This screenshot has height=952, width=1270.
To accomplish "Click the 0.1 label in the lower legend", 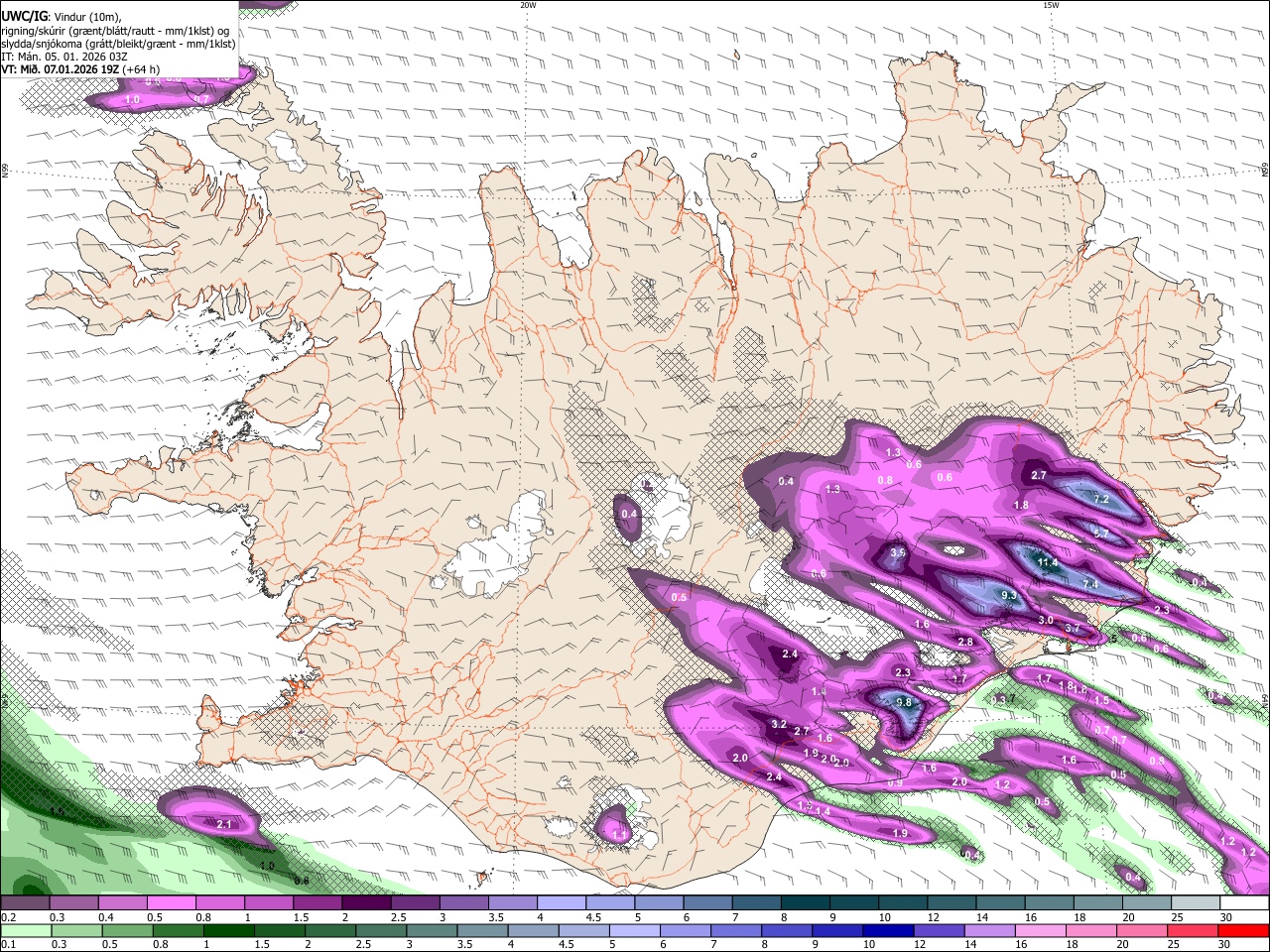I will pos(8,945).
